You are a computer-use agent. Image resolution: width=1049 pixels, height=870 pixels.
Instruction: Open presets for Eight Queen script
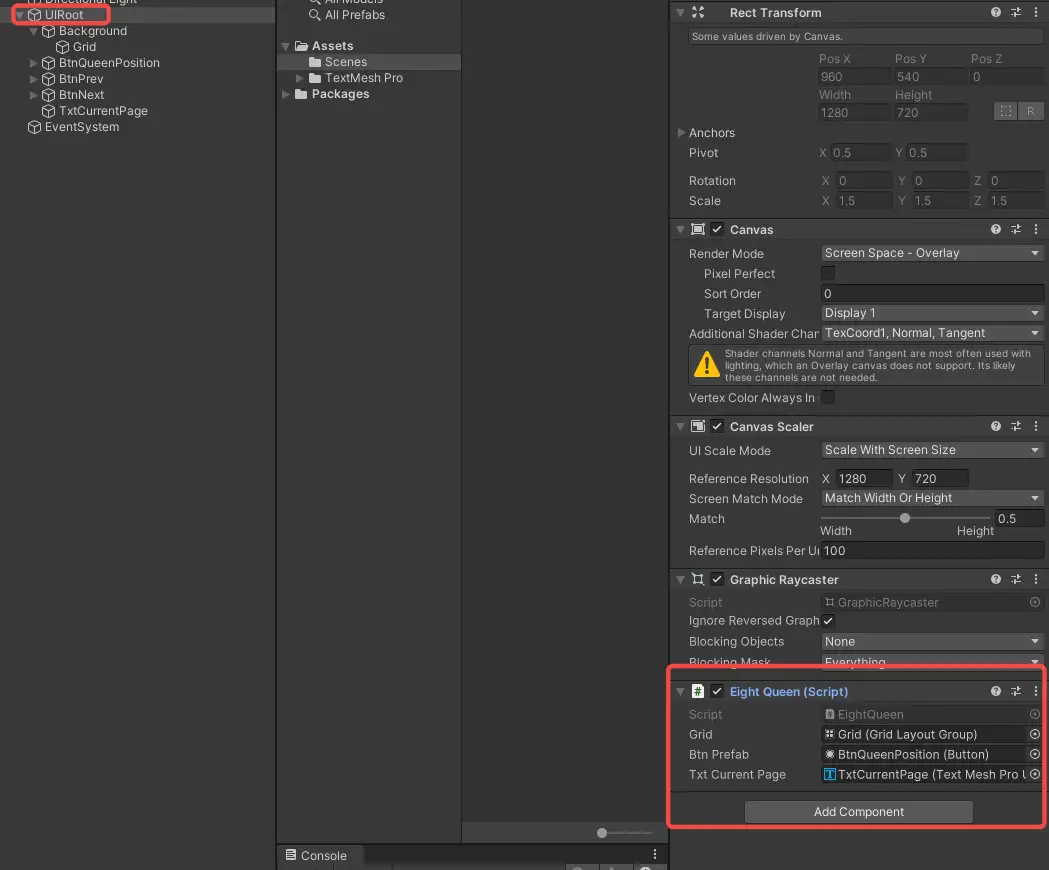coord(1016,691)
